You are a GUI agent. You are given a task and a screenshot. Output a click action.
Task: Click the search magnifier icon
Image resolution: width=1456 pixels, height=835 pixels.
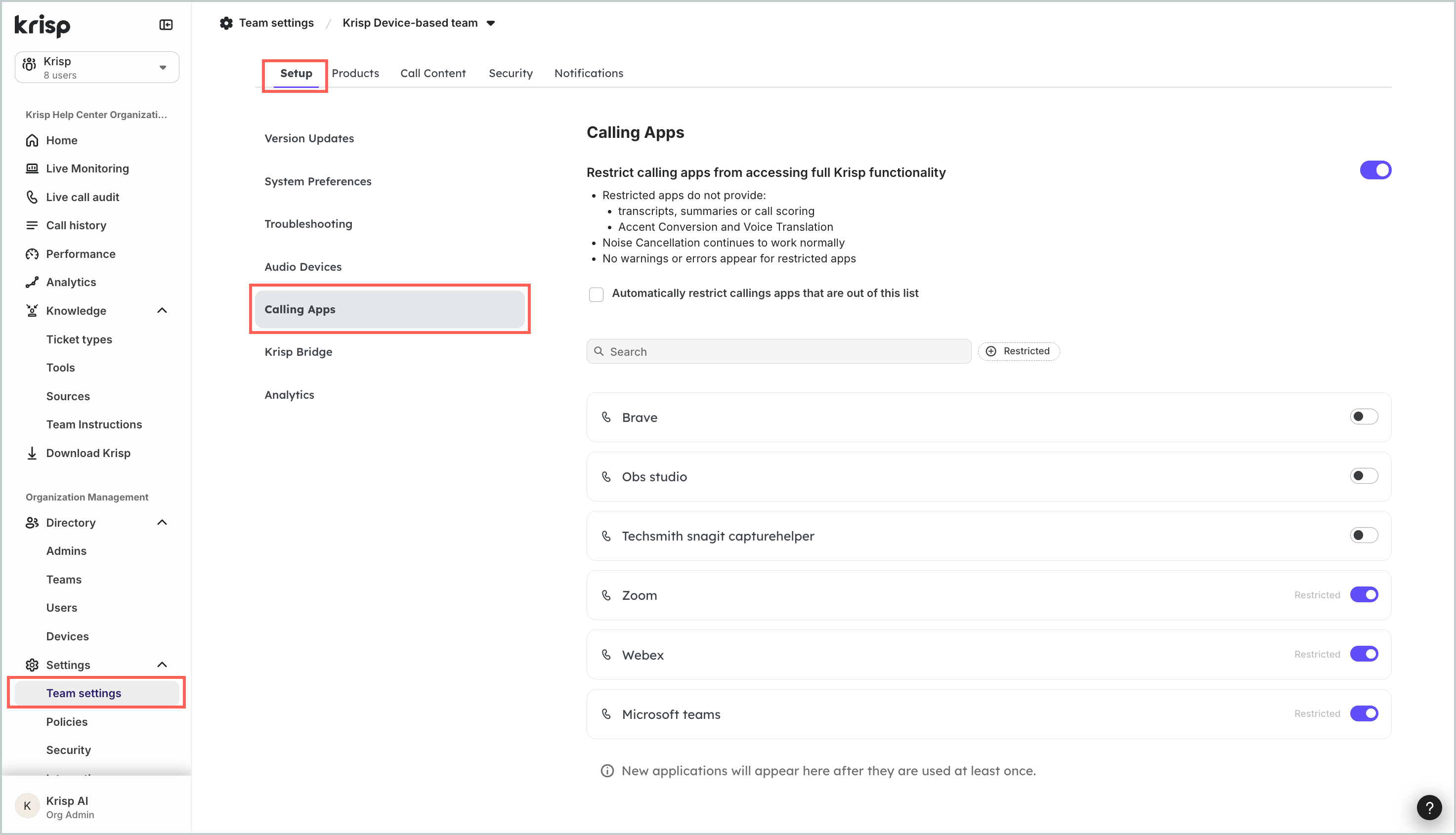(599, 351)
